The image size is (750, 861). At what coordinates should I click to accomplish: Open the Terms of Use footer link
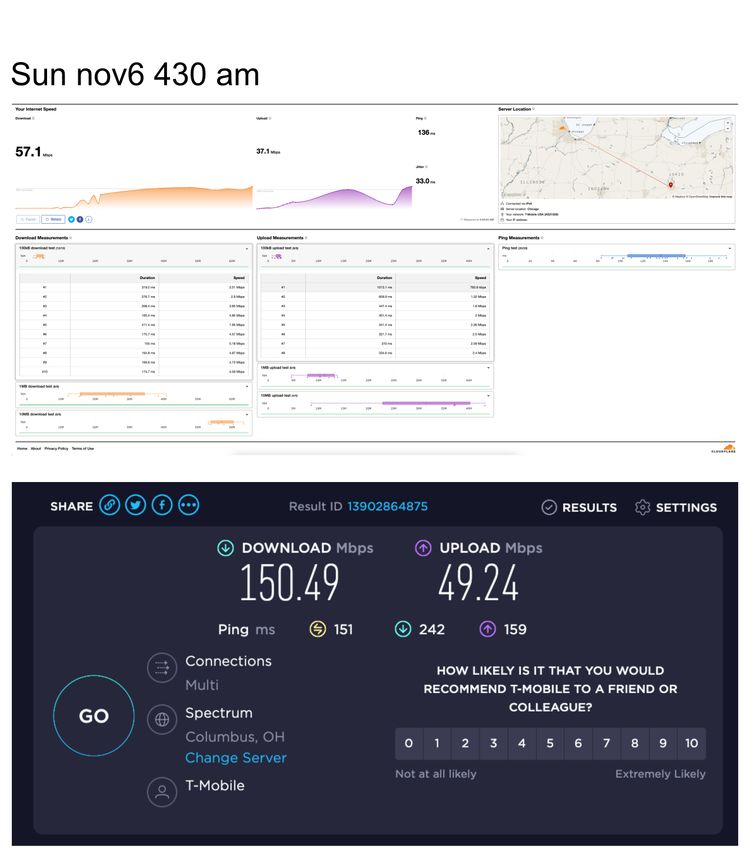coord(83,449)
